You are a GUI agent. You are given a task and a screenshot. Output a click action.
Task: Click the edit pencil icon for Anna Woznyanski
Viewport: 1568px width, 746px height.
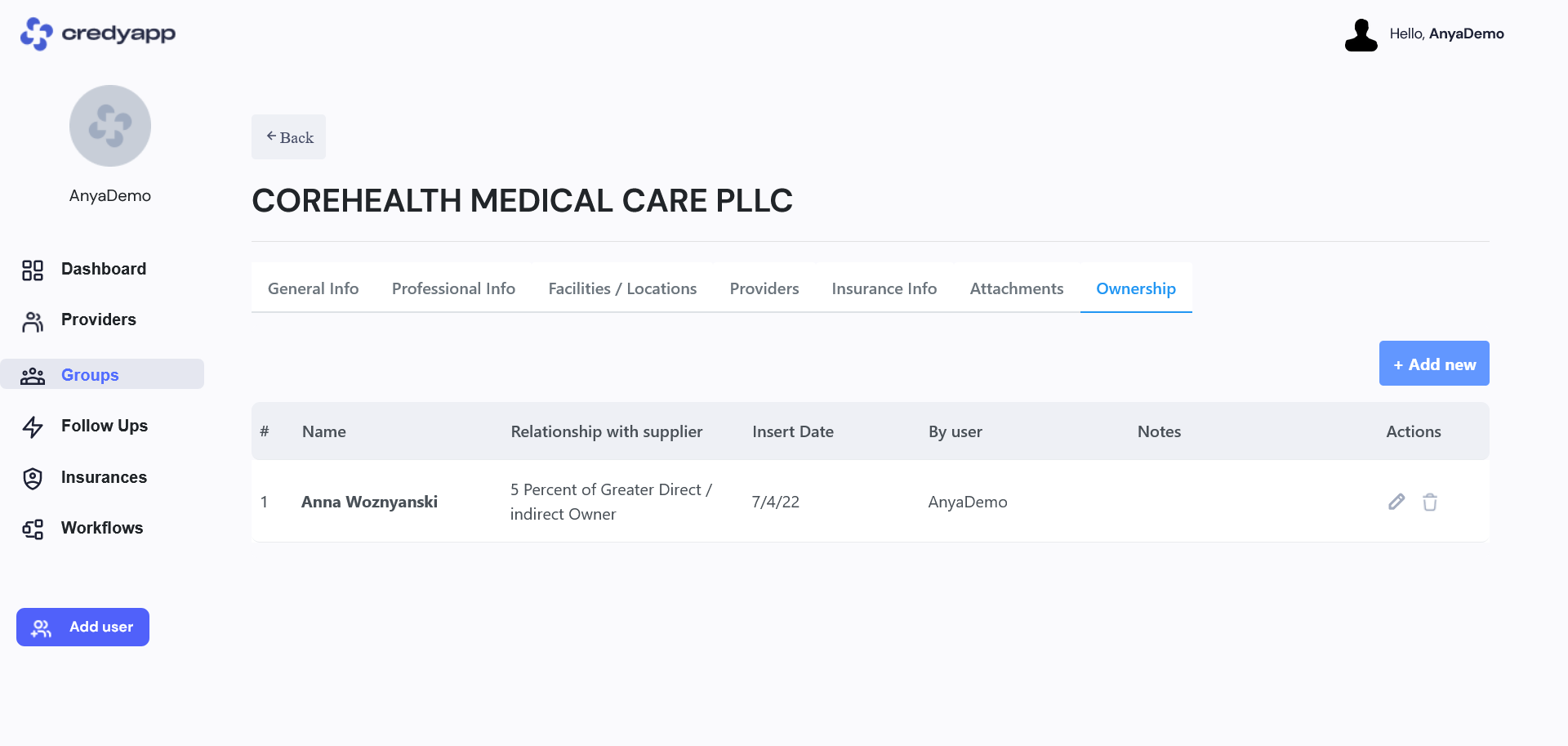tap(1396, 502)
